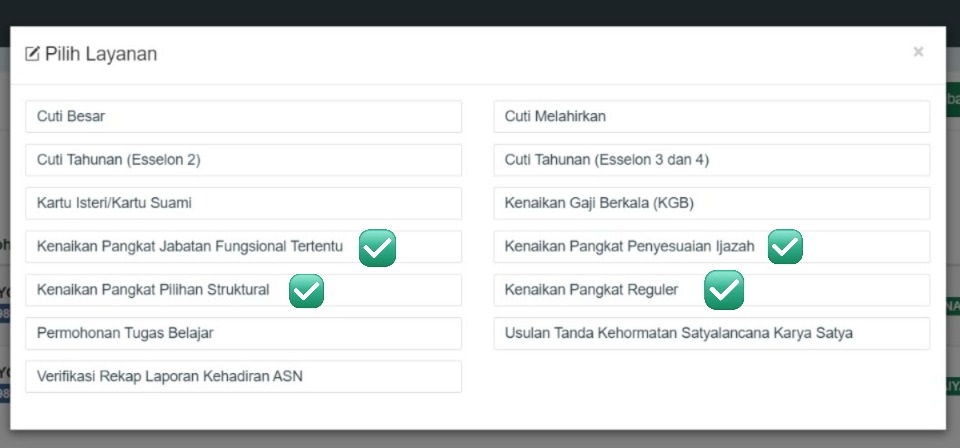Click green checkmark next to Jabatan Fungsional Tertentu
Screen dimensions: 960x448
click(378, 247)
